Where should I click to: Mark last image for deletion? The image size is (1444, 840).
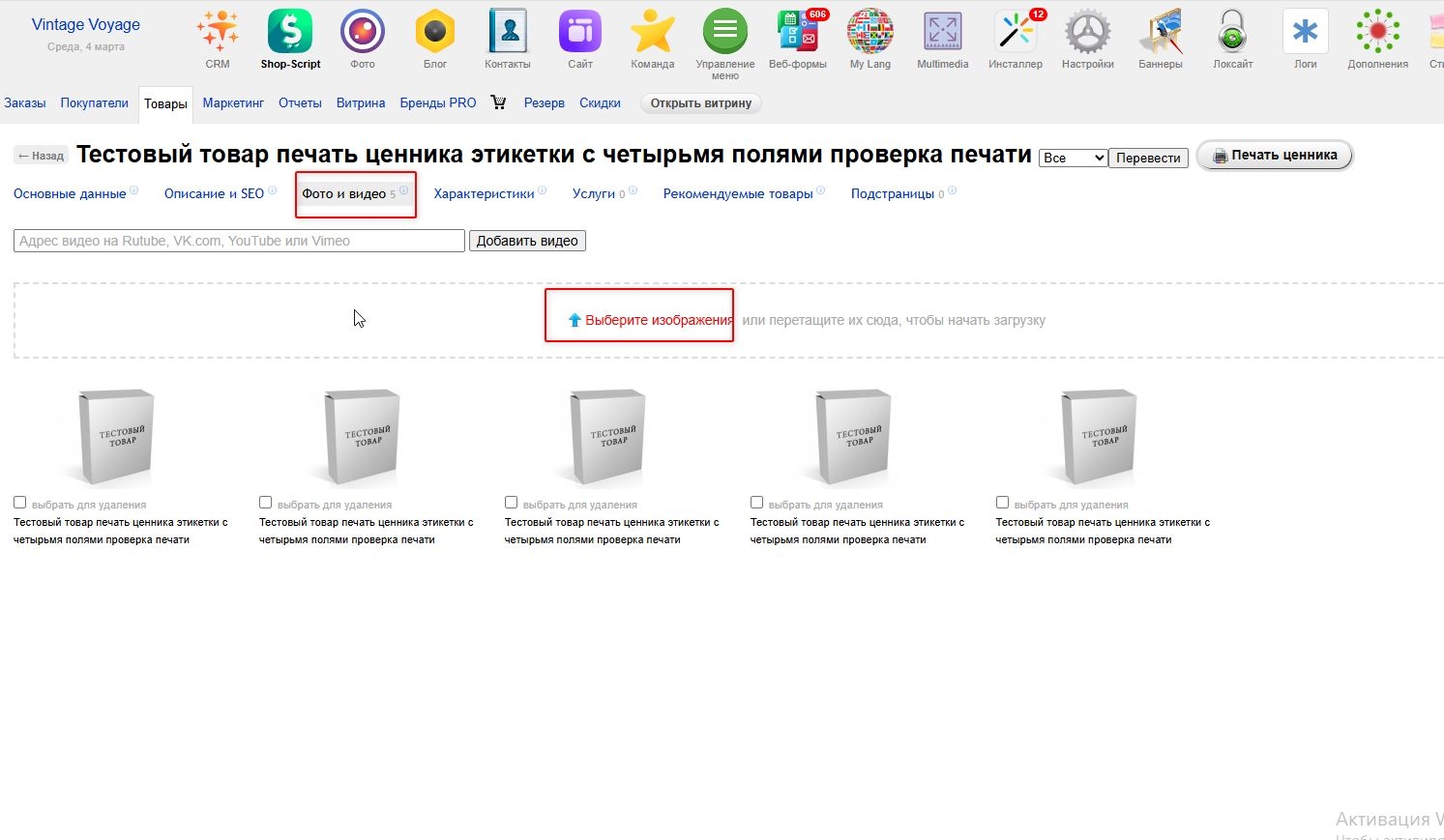1002,502
